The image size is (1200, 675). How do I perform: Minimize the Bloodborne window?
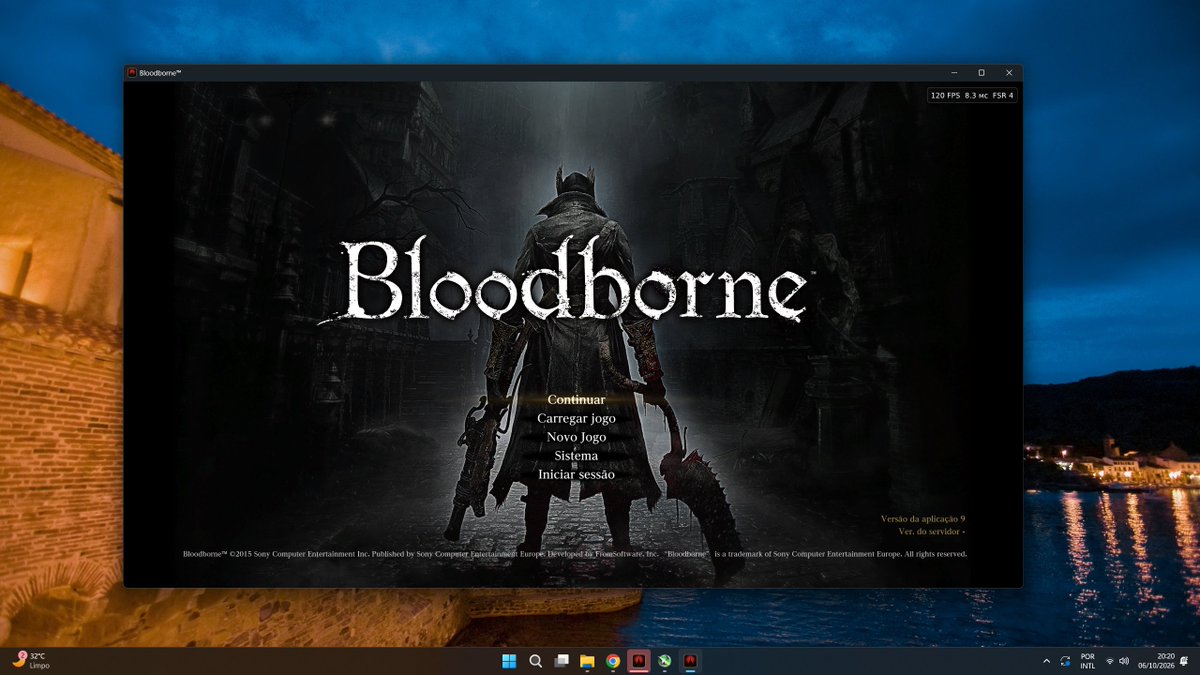pyautogui.click(x=954, y=73)
